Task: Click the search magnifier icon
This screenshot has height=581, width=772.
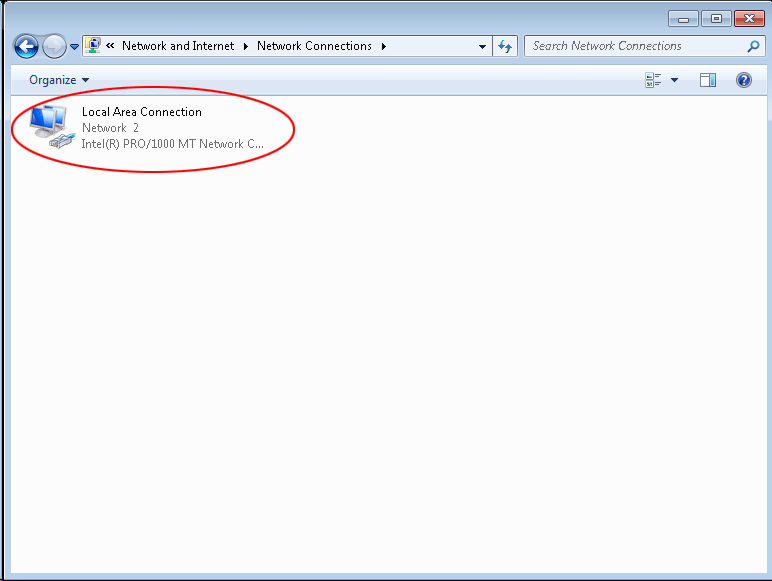Action: point(753,46)
